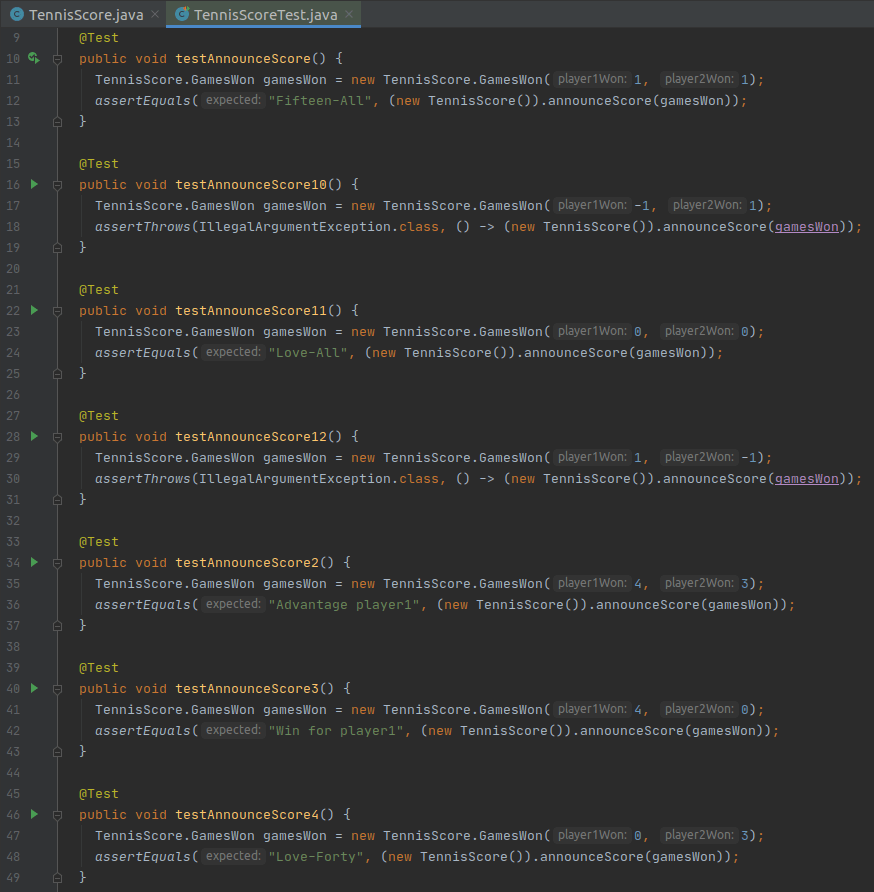Viewport: 874px width, 892px height.
Task: Run testAnnounceScore11 via green gutter arrow
Action: [x=34, y=310]
